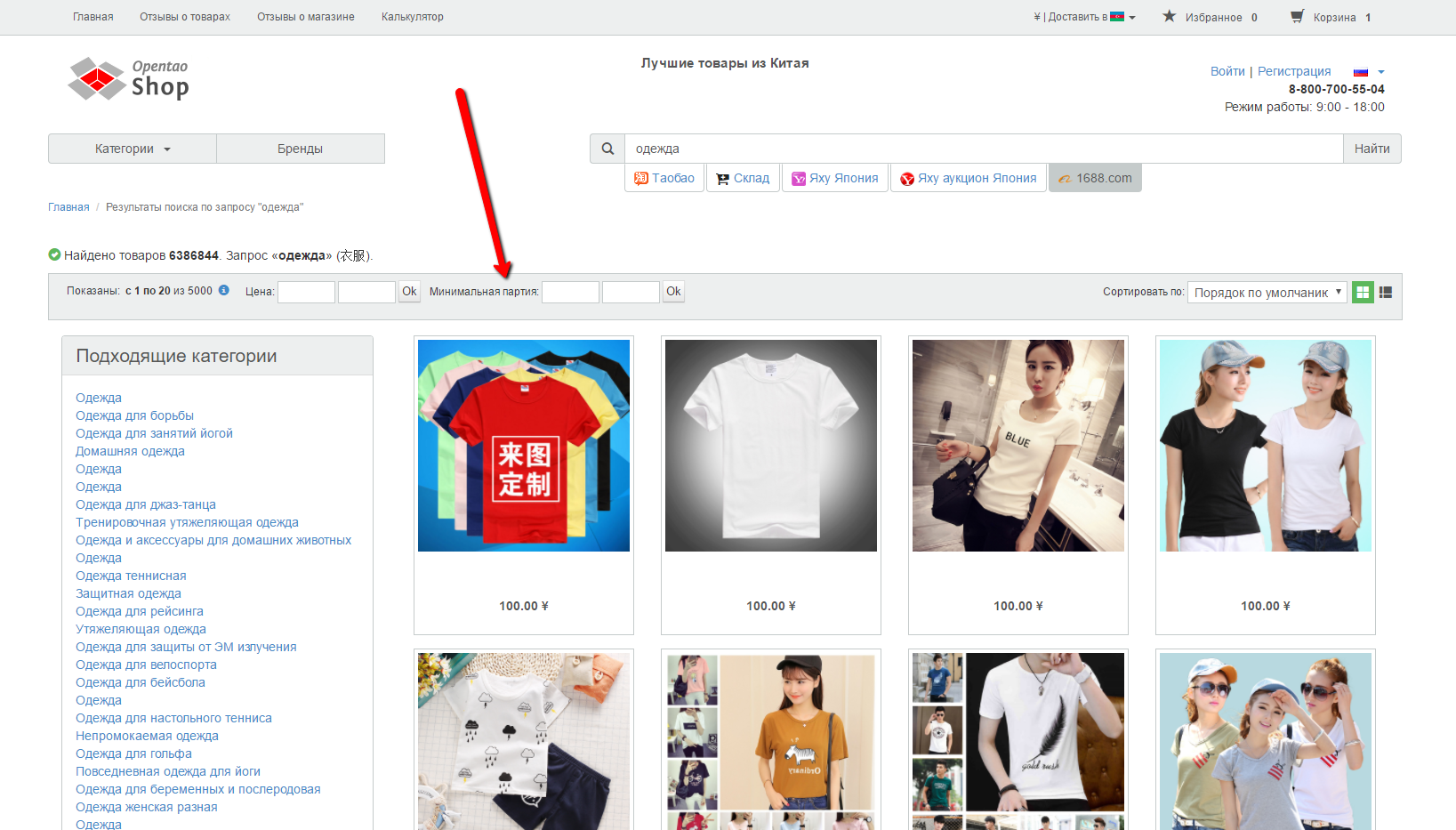Select the Яху Япония search tab

835,178
